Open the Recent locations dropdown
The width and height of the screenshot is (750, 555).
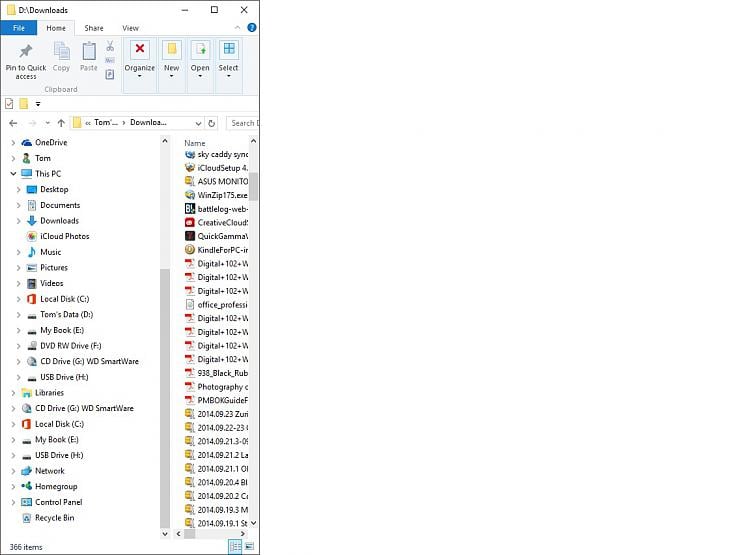click(47, 123)
